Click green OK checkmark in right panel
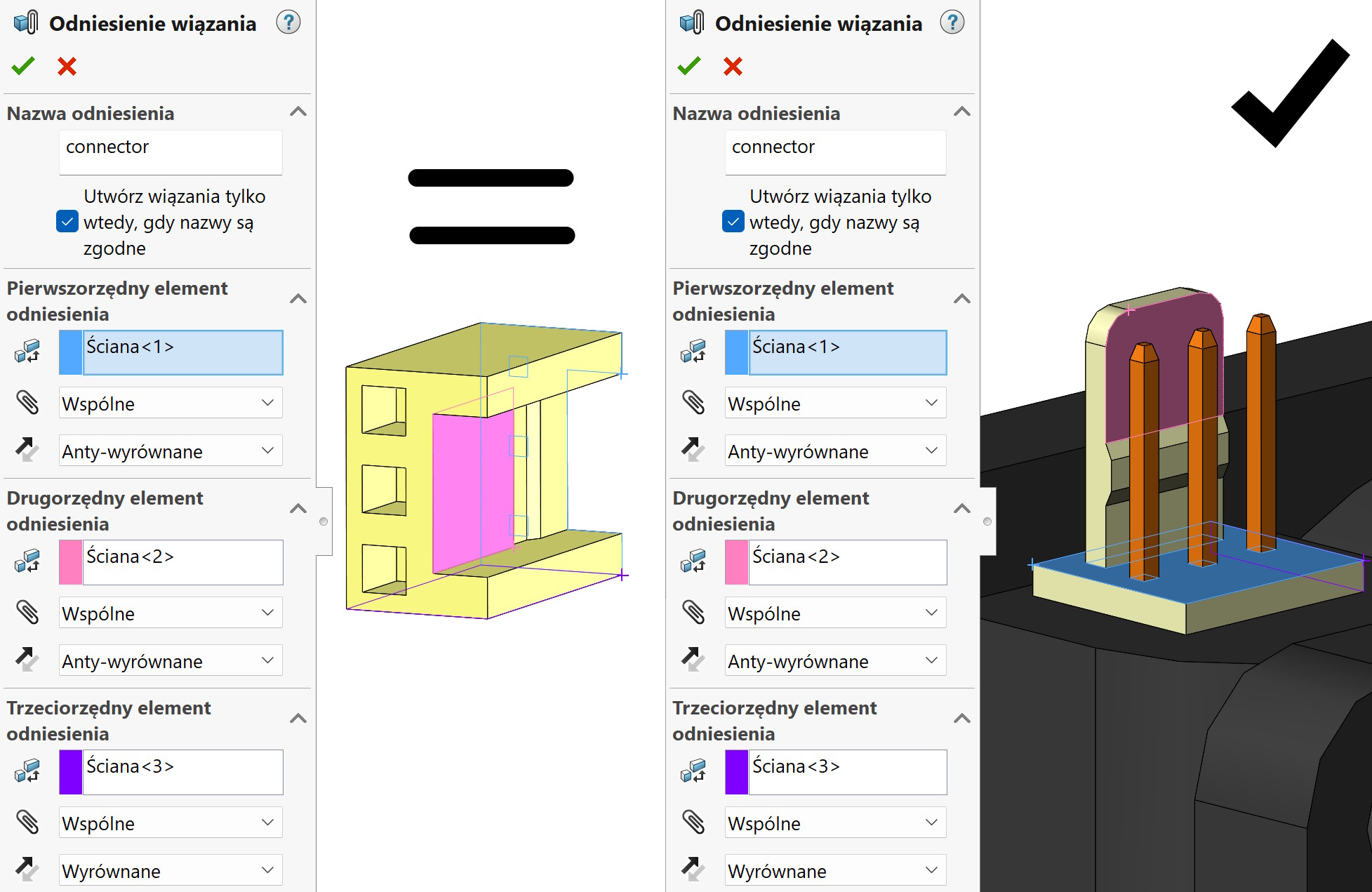 (689, 66)
